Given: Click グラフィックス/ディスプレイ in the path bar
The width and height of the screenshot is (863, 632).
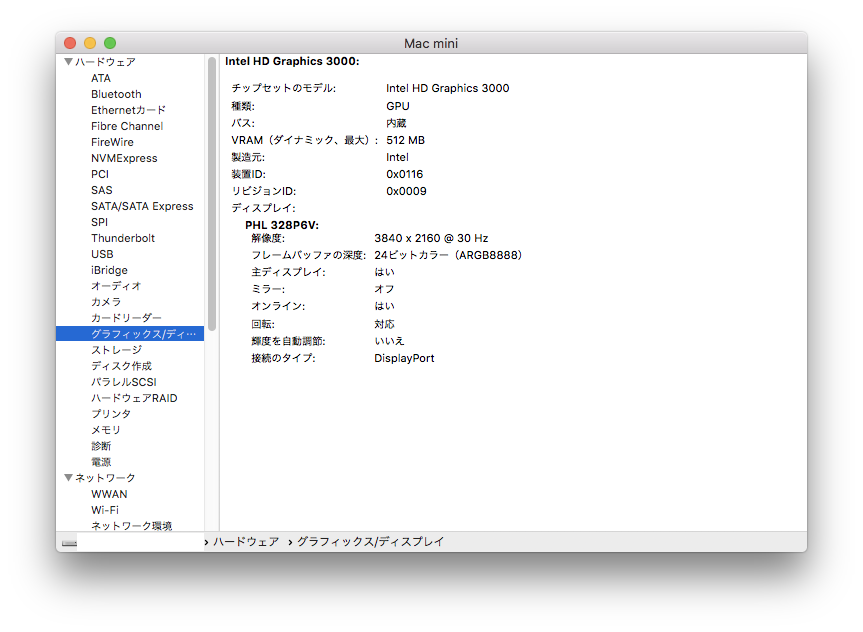Looking at the screenshot, I should pos(370,541).
